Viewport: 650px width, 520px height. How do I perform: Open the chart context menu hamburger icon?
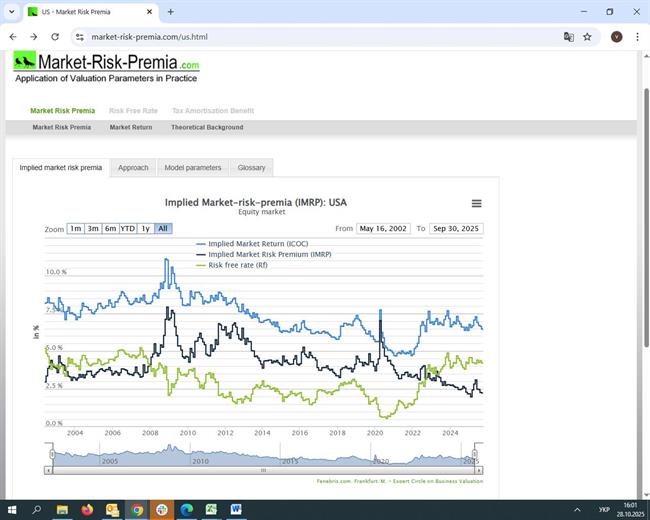click(476, 203)
